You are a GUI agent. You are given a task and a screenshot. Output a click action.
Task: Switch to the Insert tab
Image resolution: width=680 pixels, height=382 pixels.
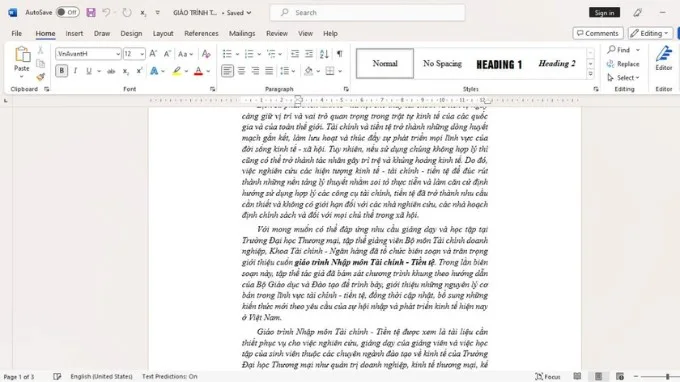point(74,33)
